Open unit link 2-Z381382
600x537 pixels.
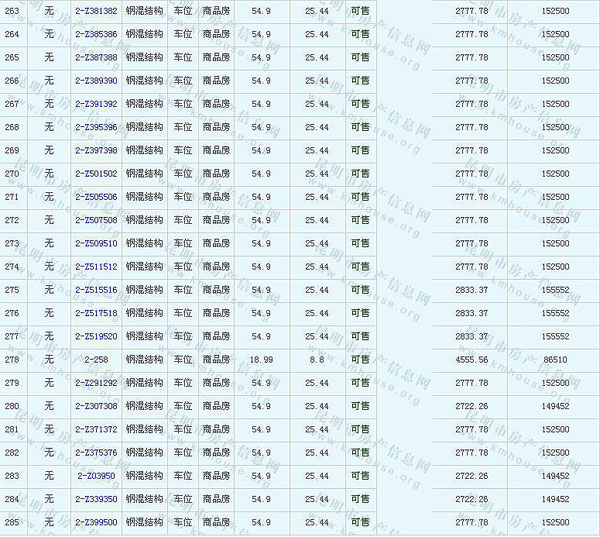(x=96, y=11)
